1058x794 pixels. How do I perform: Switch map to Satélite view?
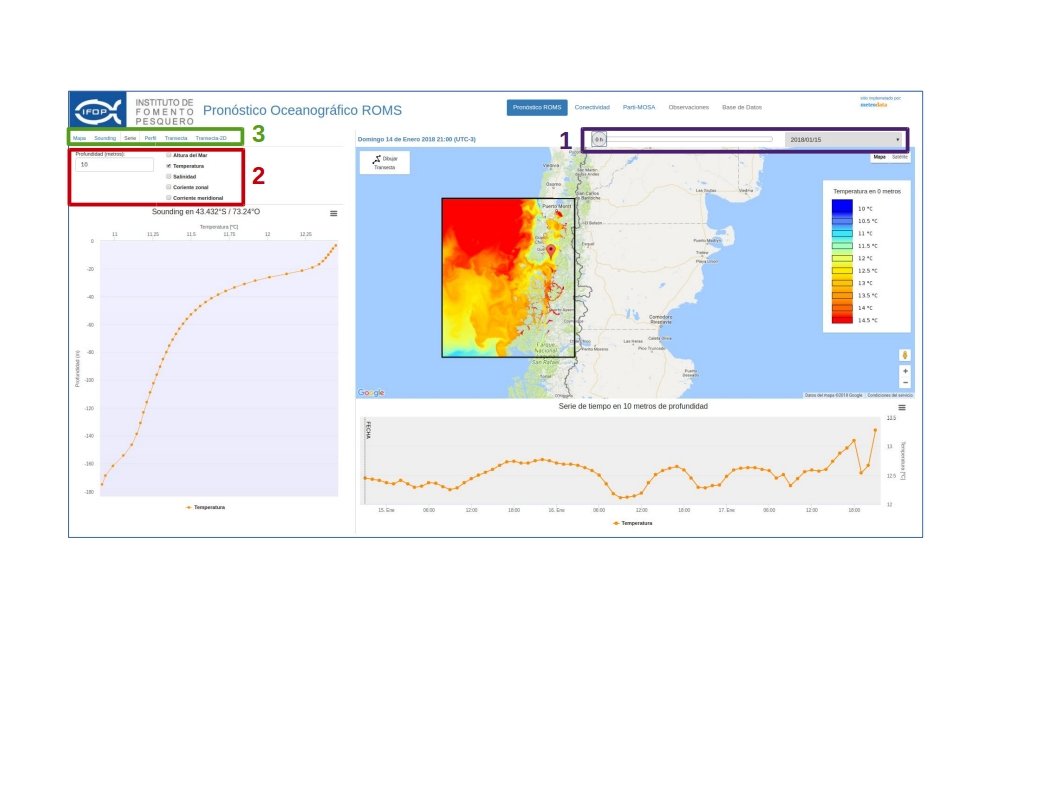click(x=900, y=157)
